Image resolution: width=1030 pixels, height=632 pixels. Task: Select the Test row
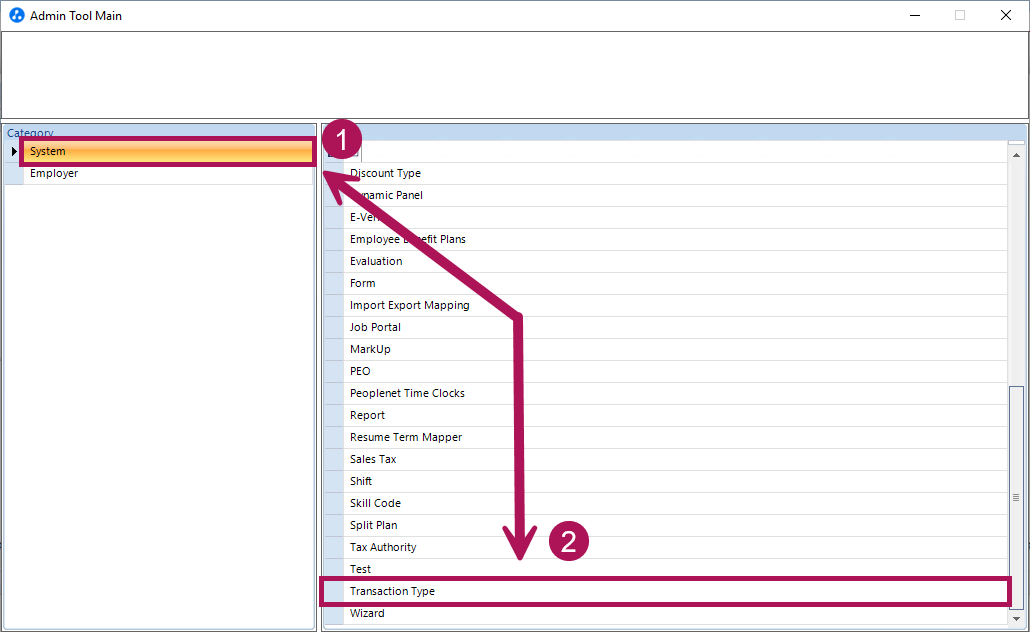click(675, 570)
